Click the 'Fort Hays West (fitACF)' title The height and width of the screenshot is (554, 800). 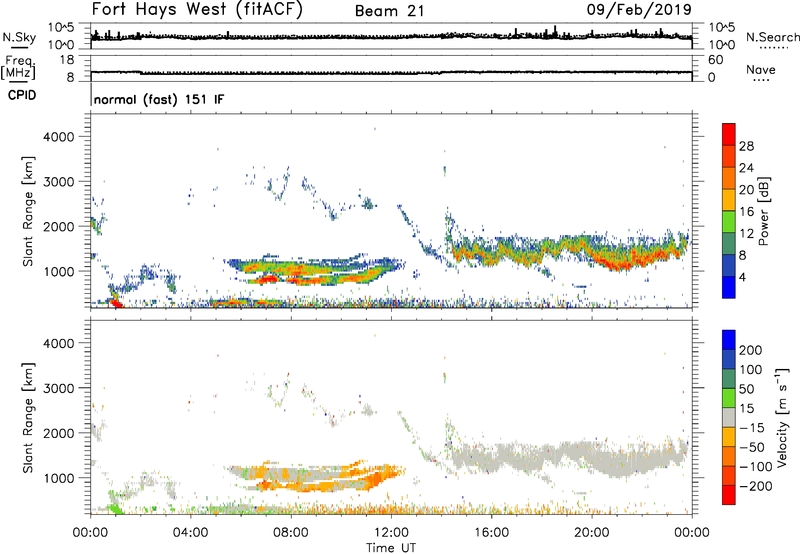[x=197, y=9]
